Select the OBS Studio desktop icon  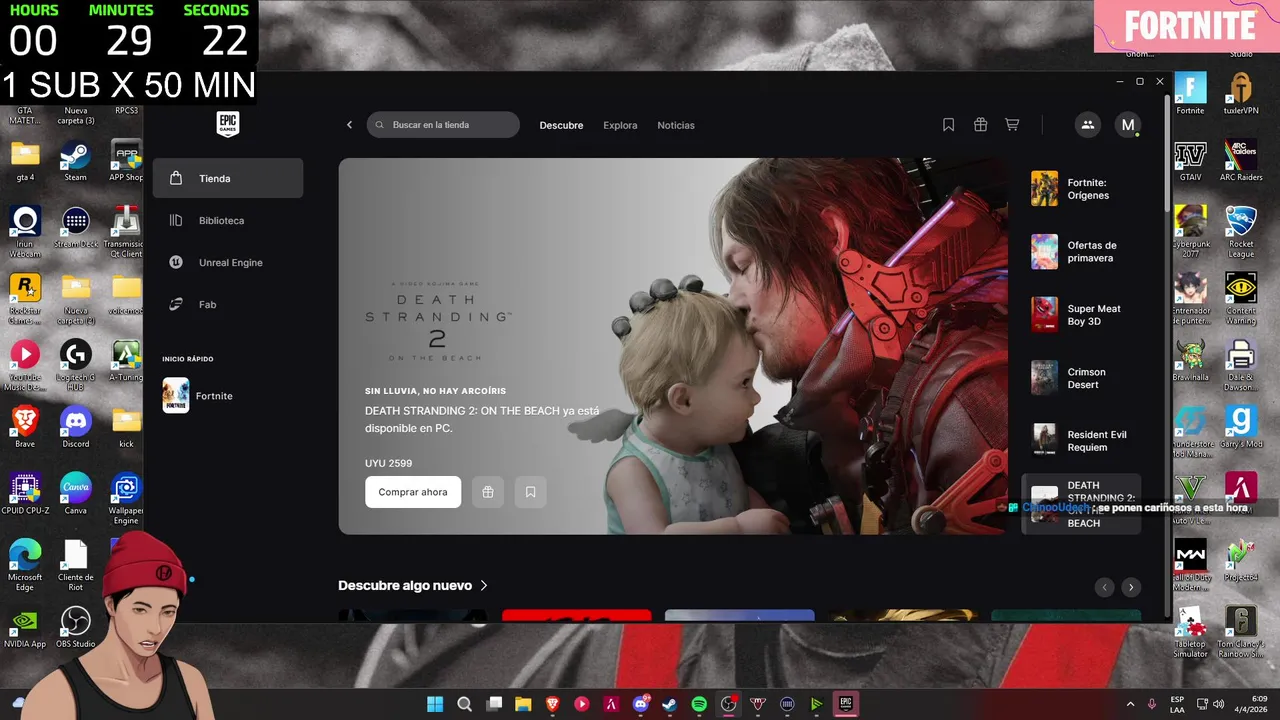(x=75, y=628)
